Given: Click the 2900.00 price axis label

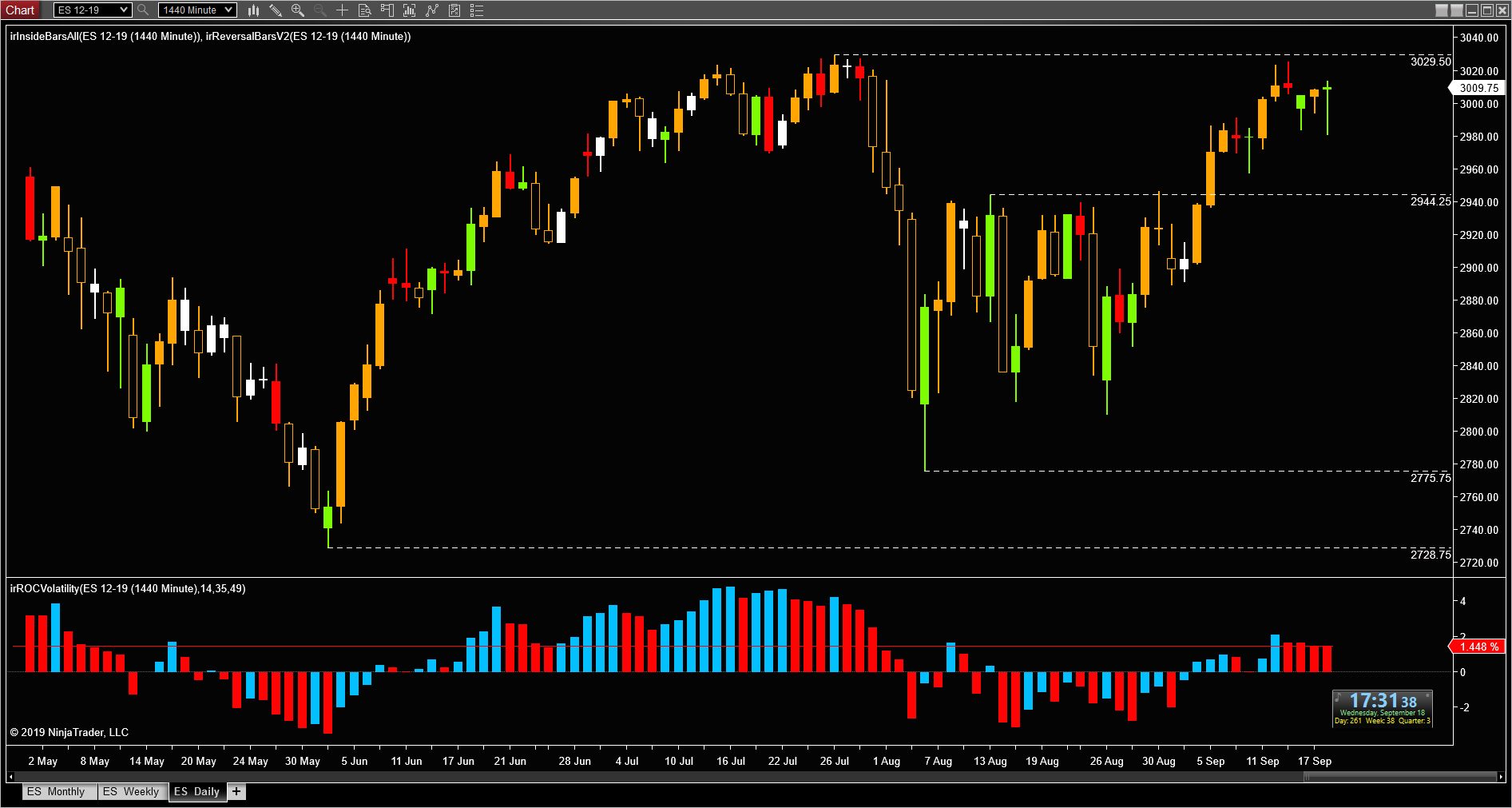Looking at the screenshot, I should (x=1479, y=268).
